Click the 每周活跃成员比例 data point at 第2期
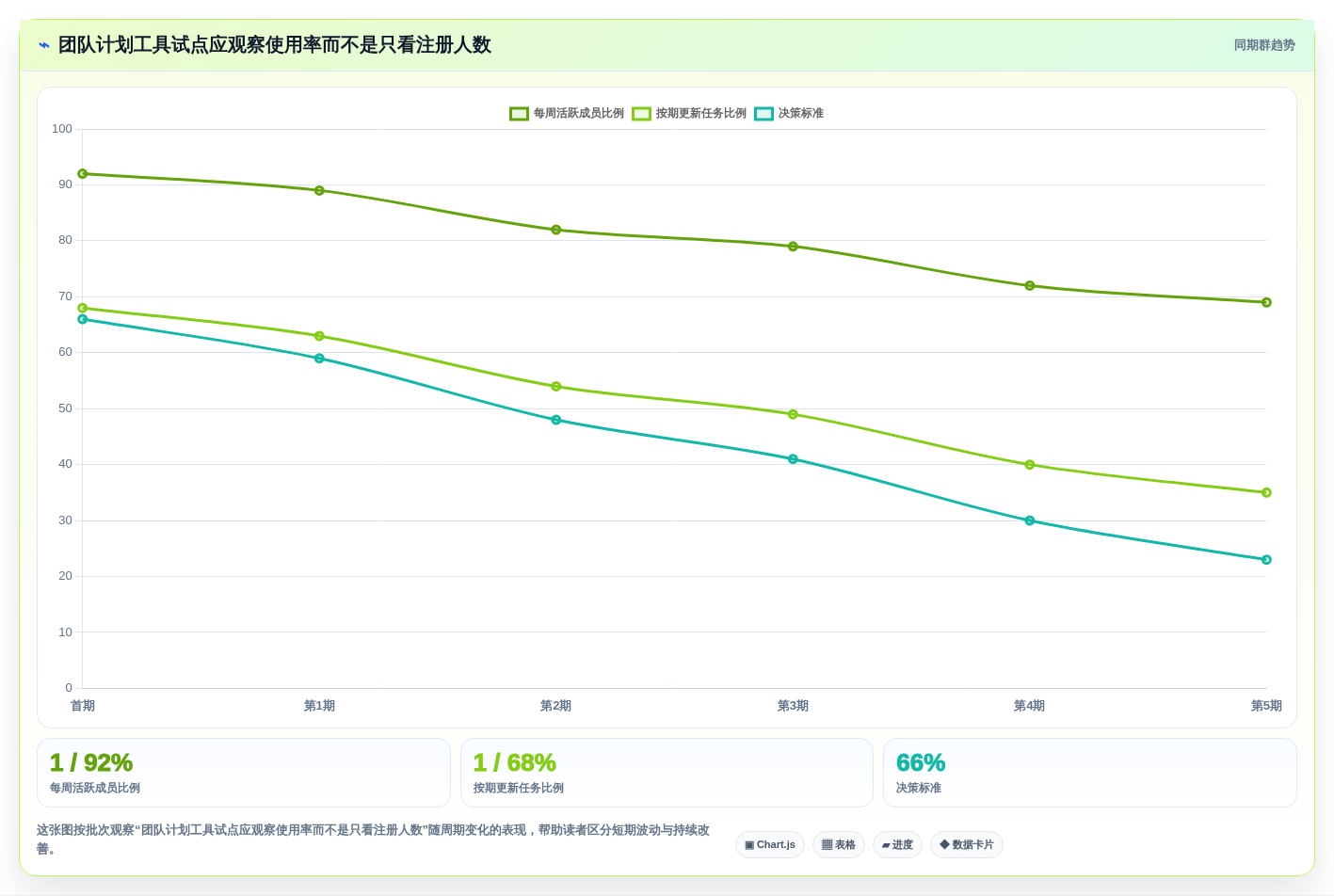The height and width of the screenshot is (896, 1334). (x=556, y=230)
